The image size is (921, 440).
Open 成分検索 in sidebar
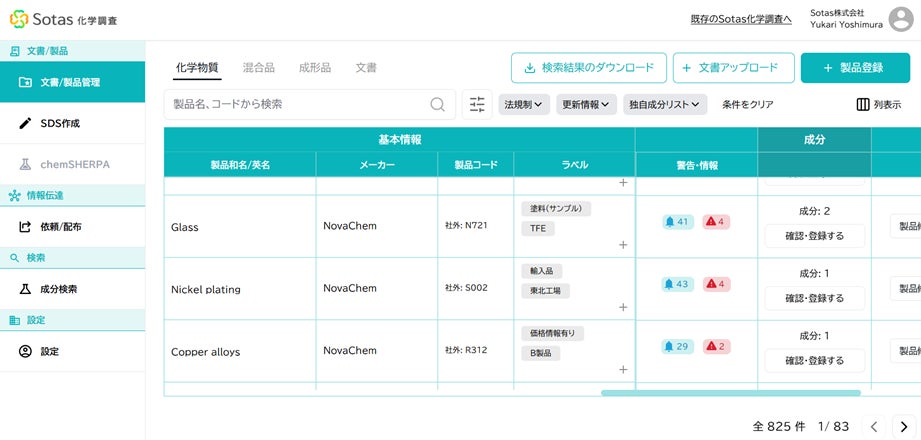click(72, 289)
